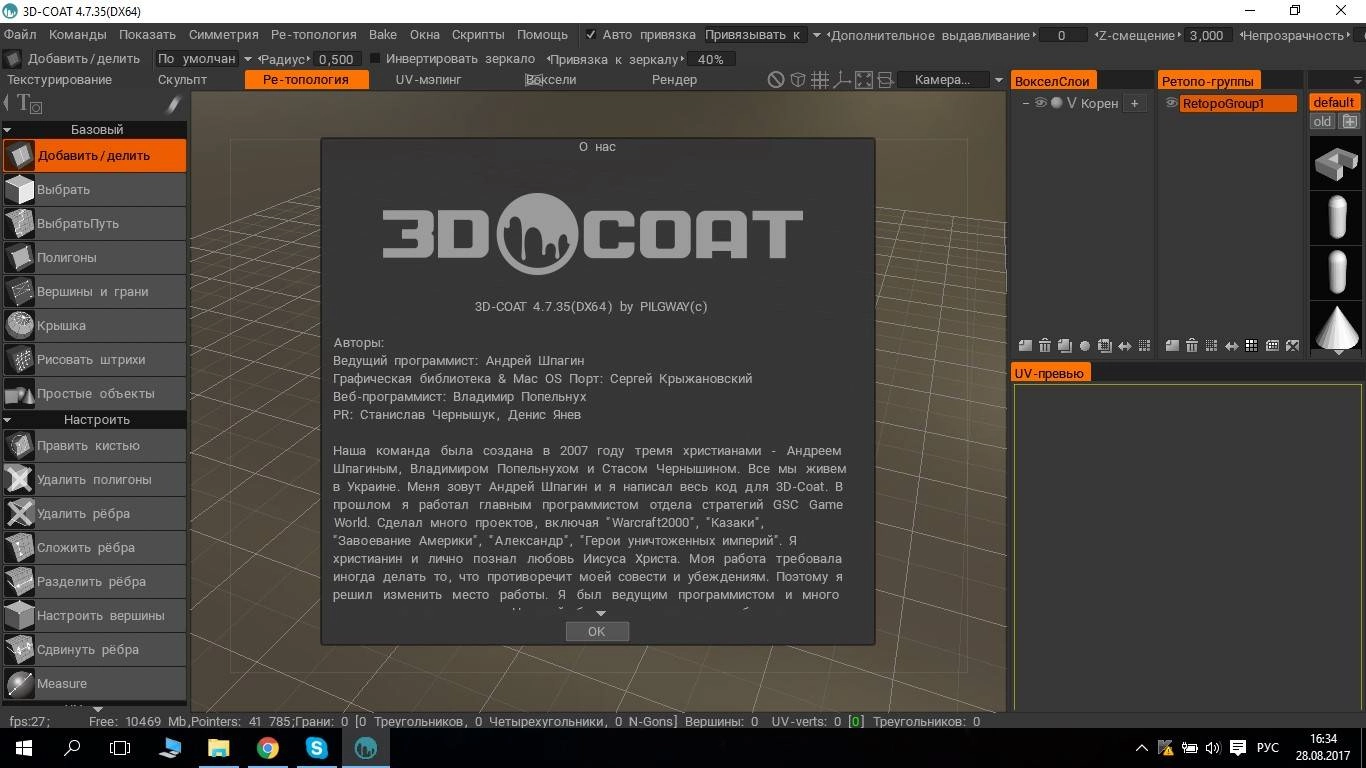Open the Помощь menu
1366x768 pixels.
tap(542, 35)
